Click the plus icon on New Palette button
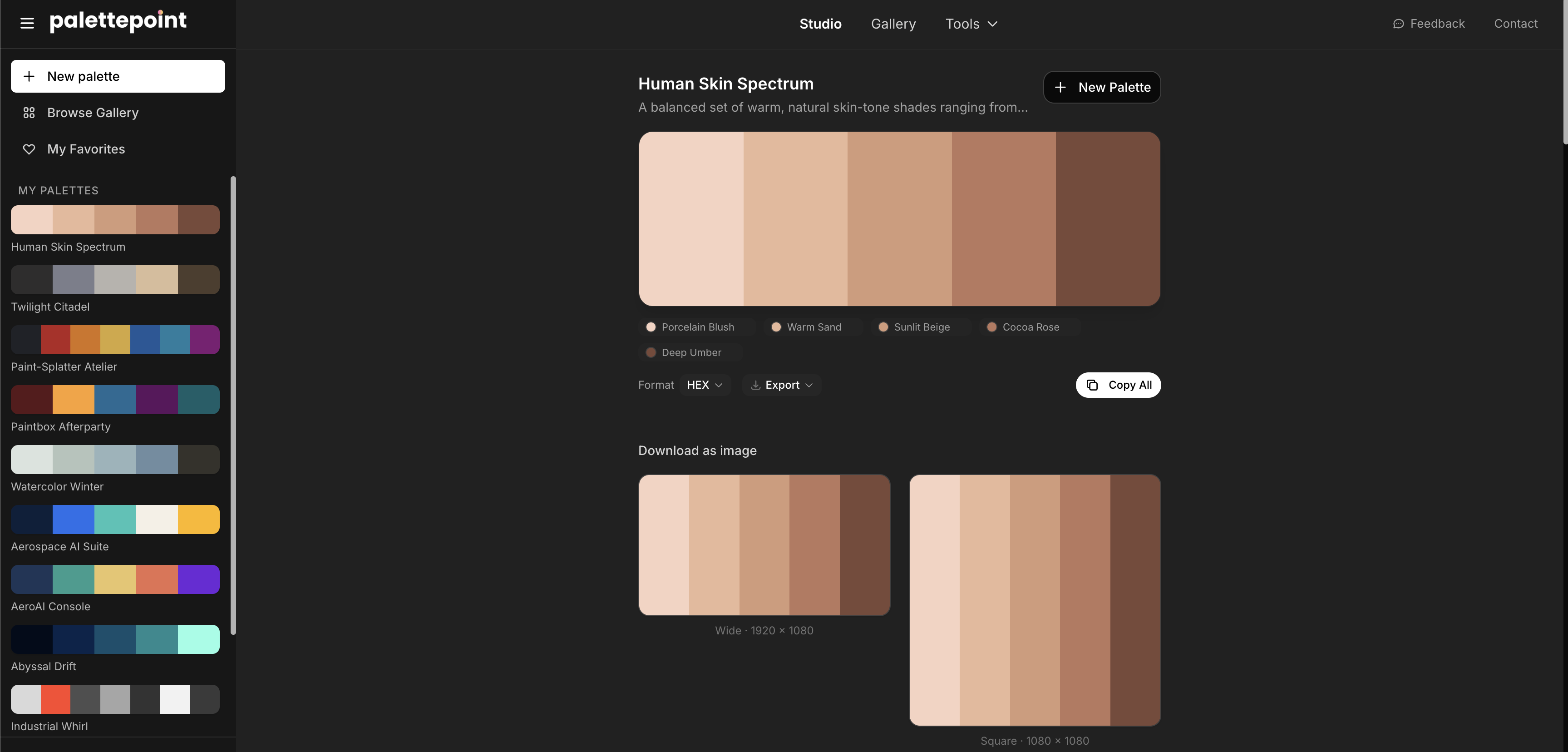Viewport: 1568px width, 752px height. pos(1060,87)
